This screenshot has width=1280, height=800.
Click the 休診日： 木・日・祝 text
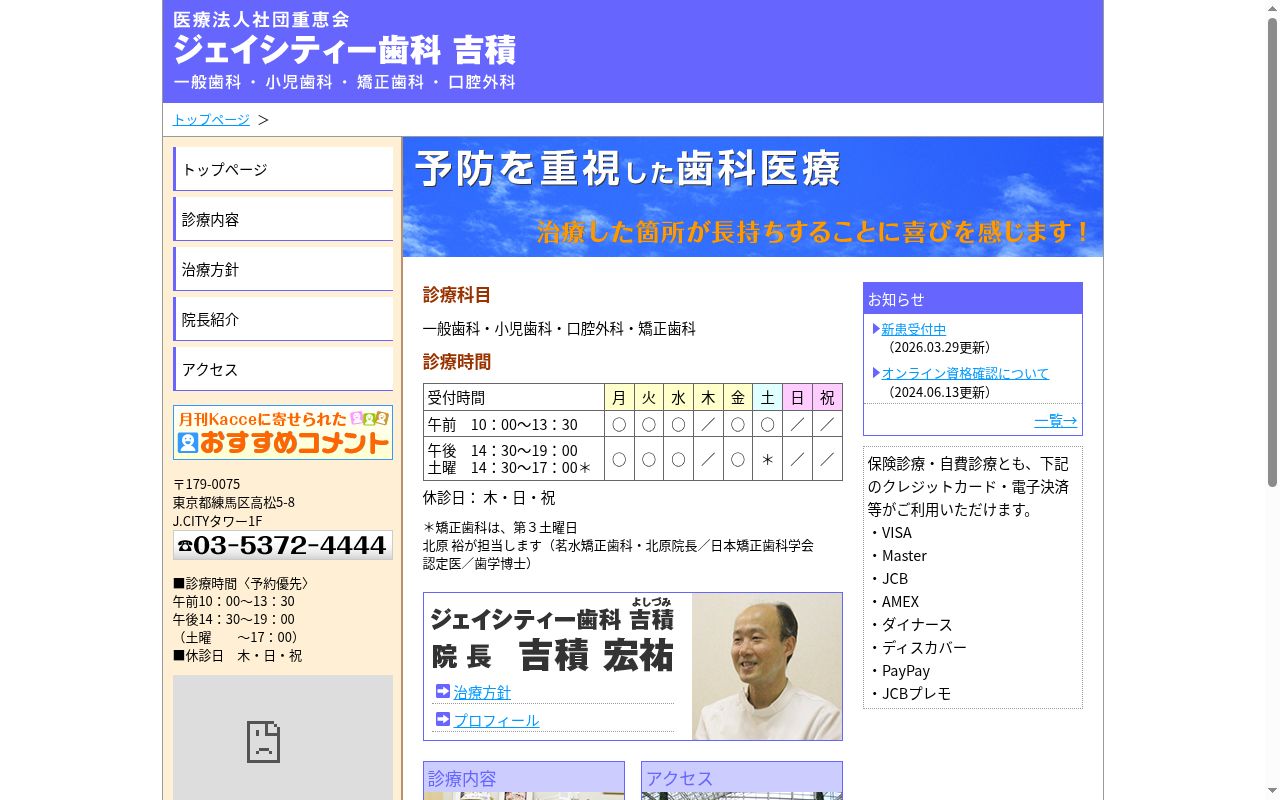click(489, 497)
